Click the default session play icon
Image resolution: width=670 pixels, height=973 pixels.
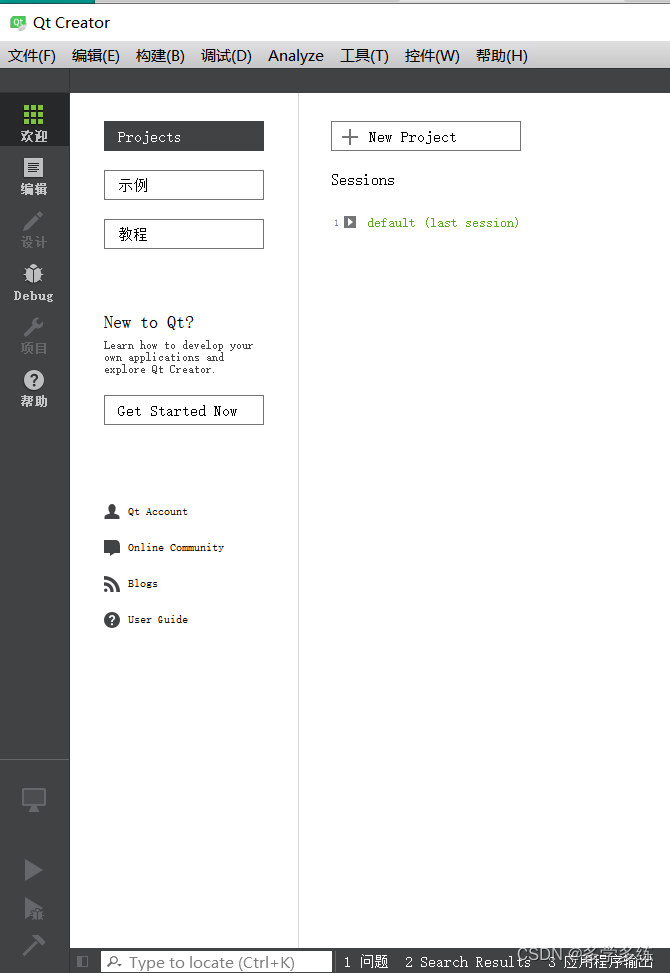(350, 222)
